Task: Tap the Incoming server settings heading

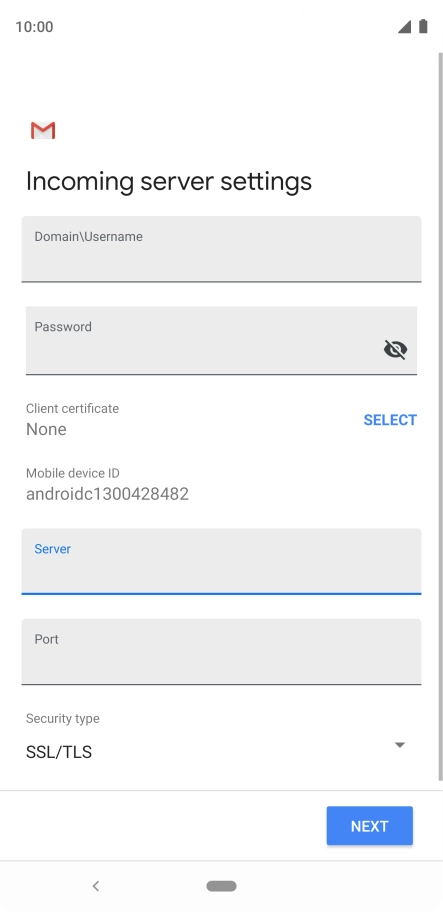Action: coord(169,181)
